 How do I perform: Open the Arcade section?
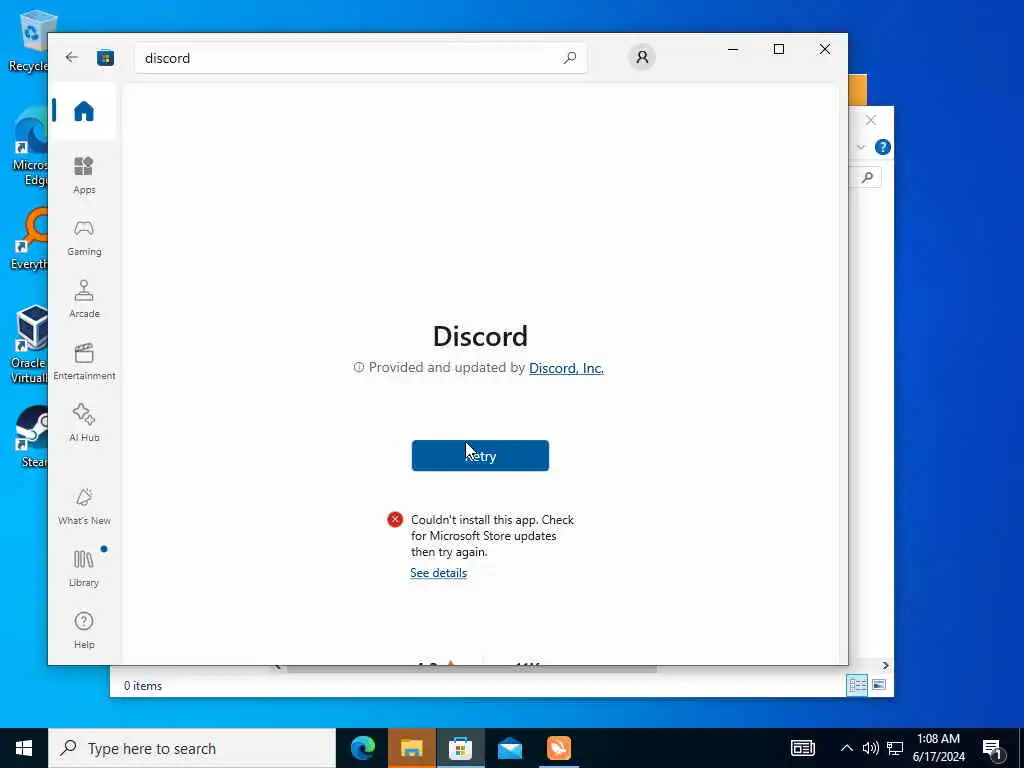pyautogui.click(x=84, y=300)
